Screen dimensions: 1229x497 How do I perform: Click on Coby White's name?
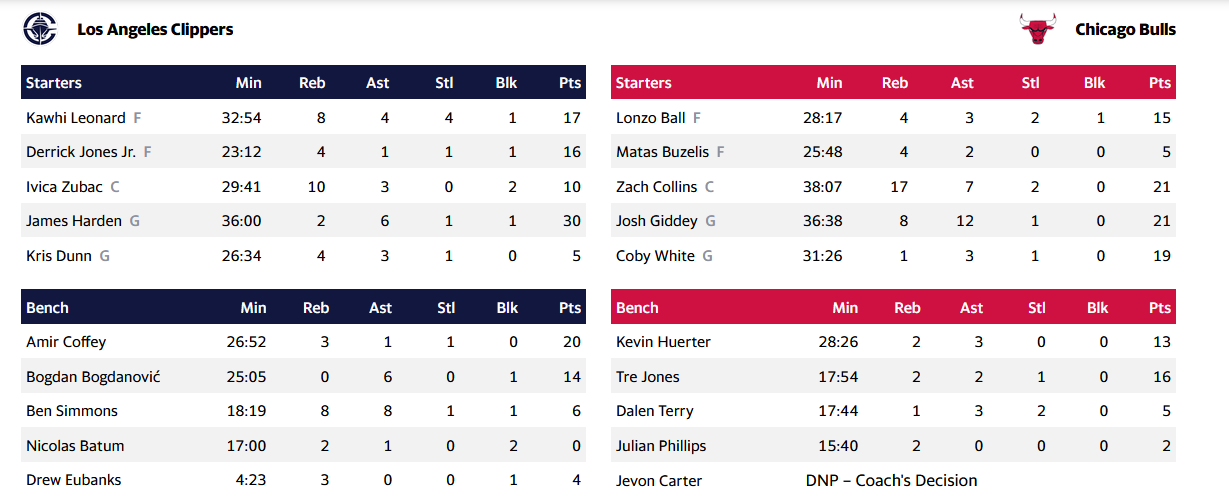(x=655, y=256)
